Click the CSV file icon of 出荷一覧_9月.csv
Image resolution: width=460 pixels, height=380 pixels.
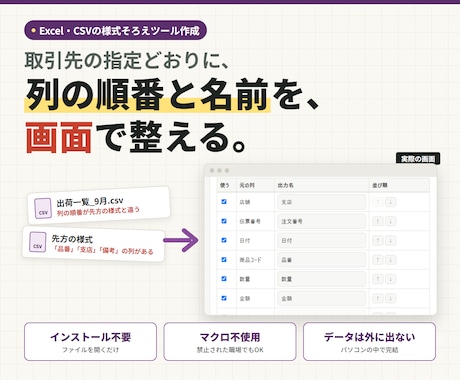tap(43, 208)
